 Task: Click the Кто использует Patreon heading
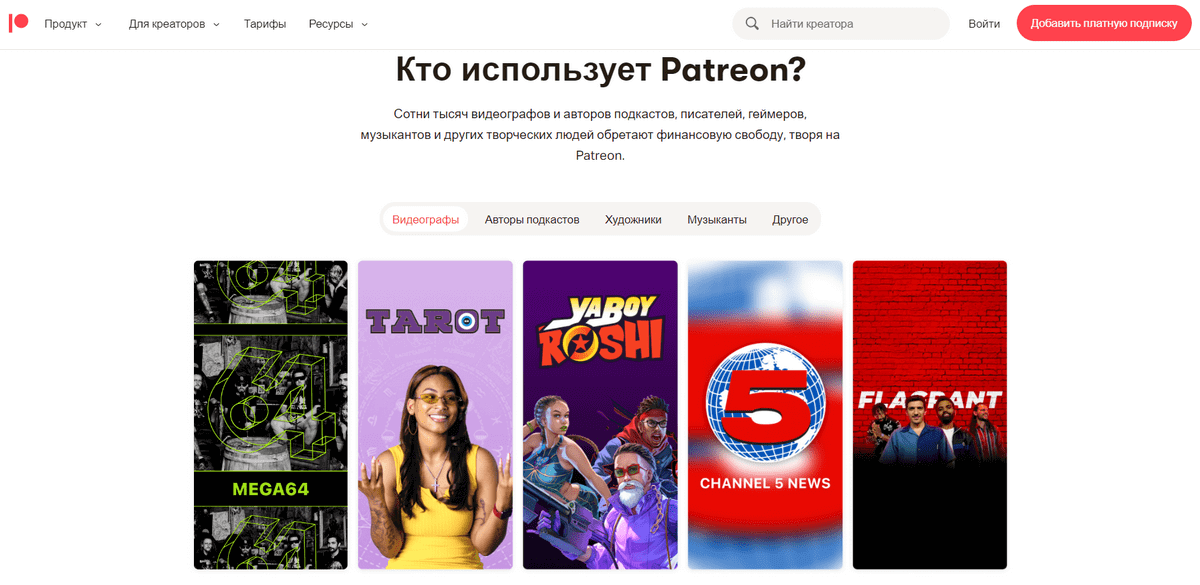click(x=600, y=70)
